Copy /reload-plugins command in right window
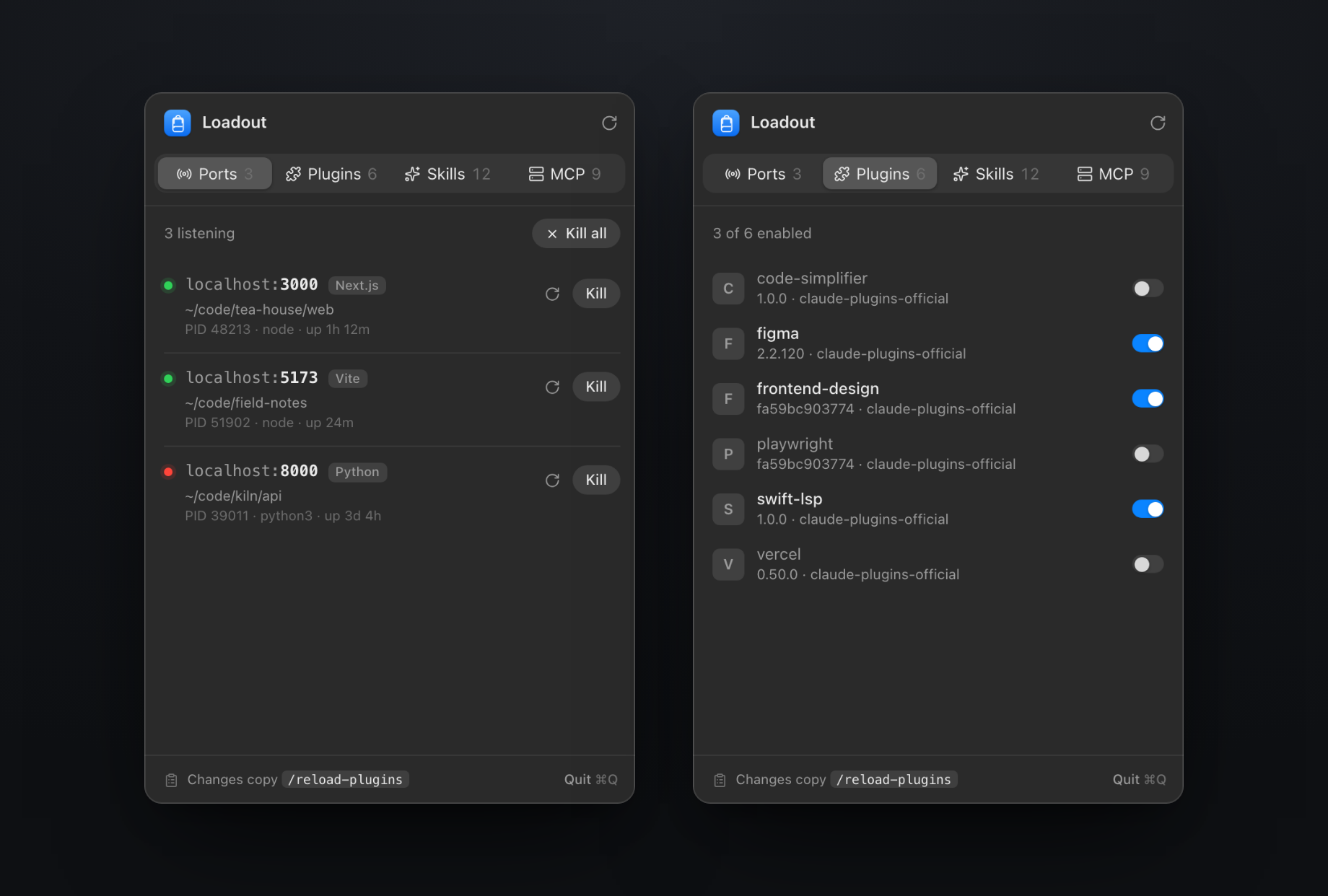Viewport: 1328px width, 896px height. tap(894, 780)
